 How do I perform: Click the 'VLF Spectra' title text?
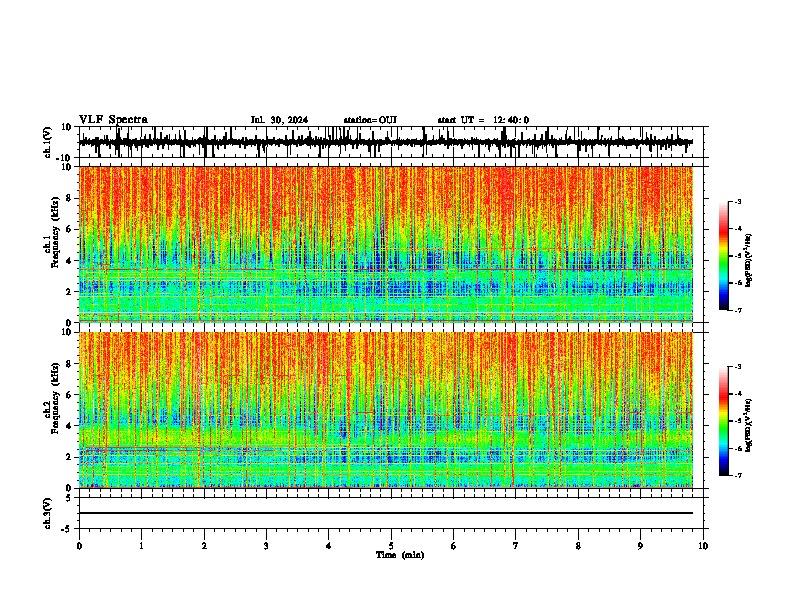coord(113,120)
